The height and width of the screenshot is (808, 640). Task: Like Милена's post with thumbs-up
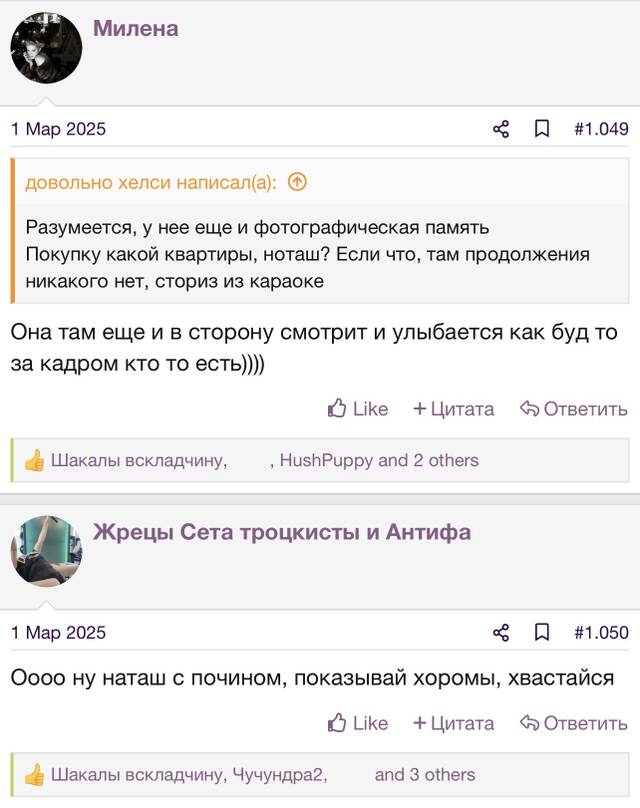[358, 409]
